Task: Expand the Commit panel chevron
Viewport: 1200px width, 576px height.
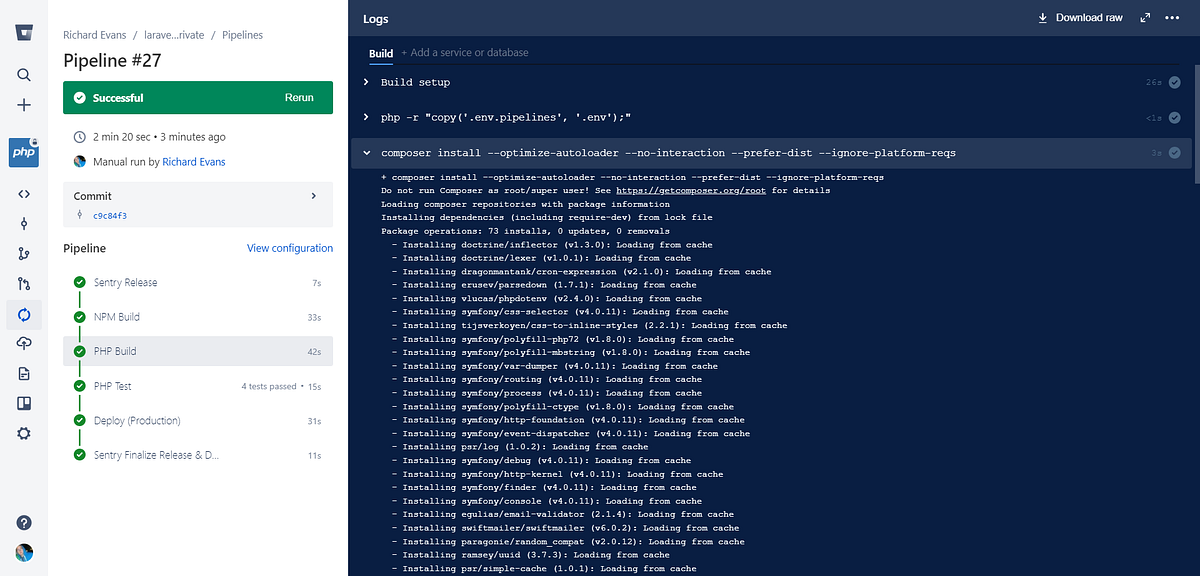Action: pos(313,196)
